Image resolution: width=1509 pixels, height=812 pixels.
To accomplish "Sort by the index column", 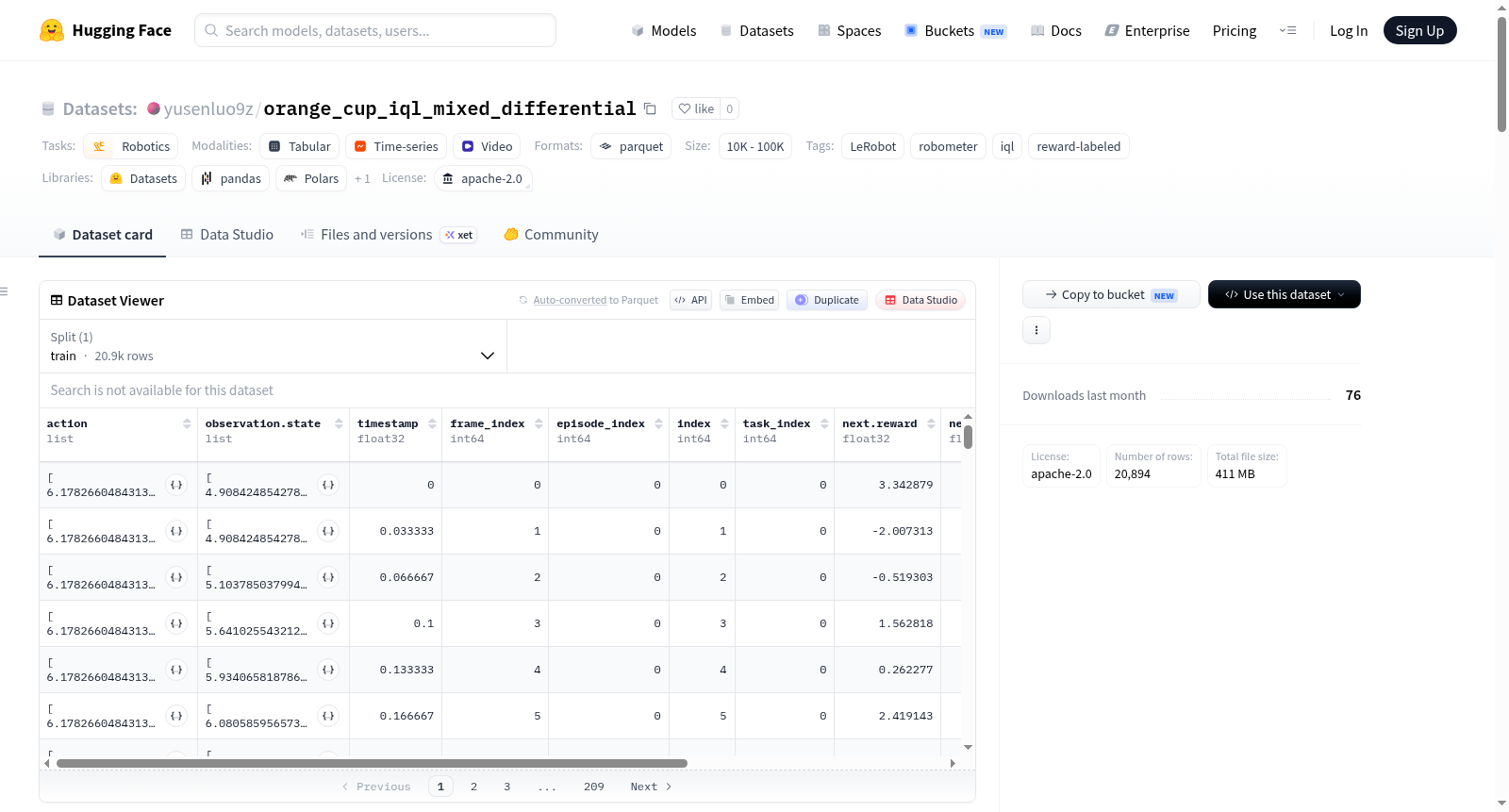I will coord(724,423).
